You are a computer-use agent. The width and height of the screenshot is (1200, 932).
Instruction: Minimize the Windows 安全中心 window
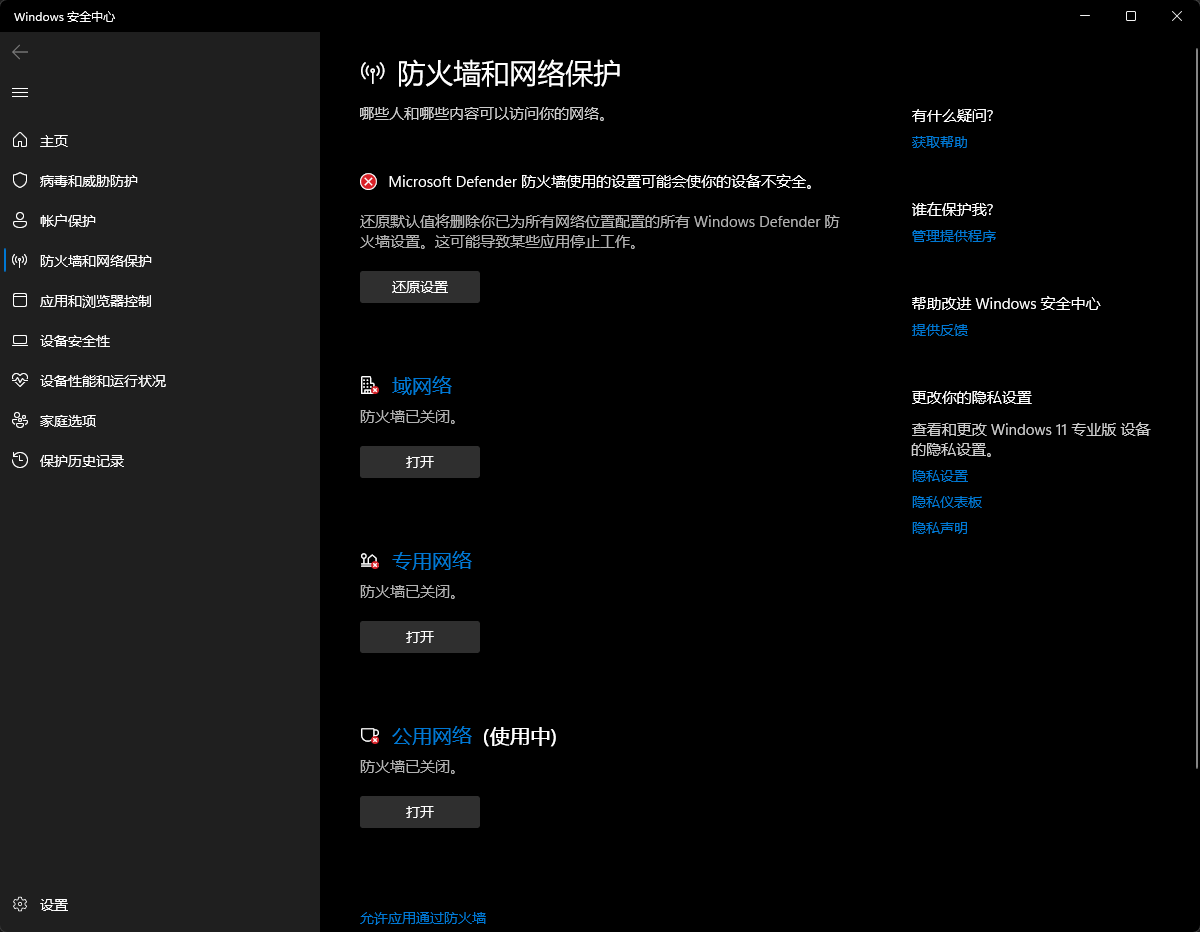click(1085, 16)
